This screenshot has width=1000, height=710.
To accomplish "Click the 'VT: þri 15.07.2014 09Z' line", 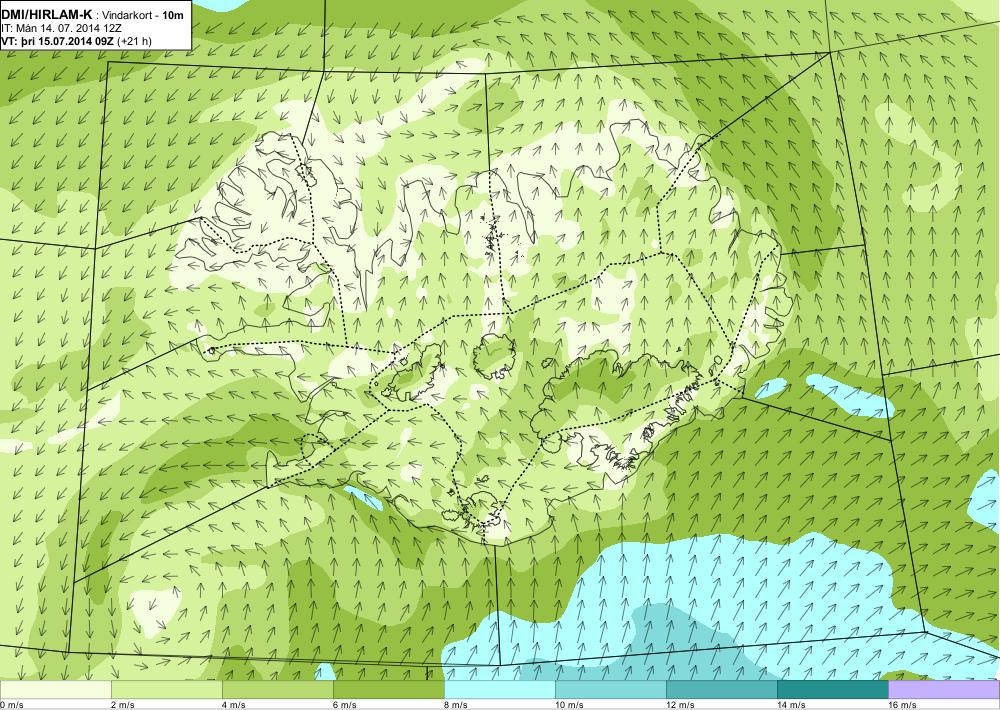I will coord(57,41).
